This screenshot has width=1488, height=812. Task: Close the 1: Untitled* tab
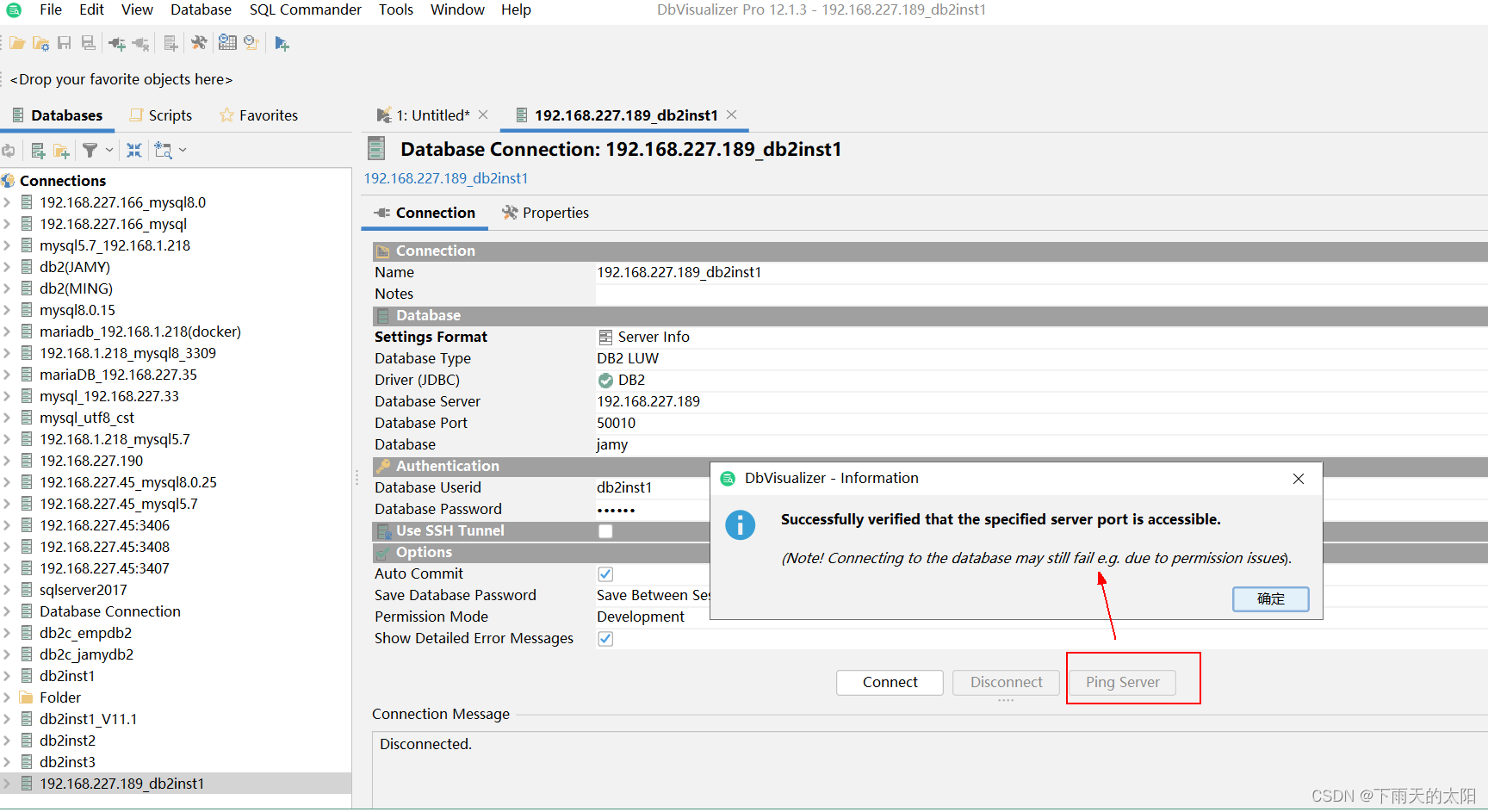(483, 115)
